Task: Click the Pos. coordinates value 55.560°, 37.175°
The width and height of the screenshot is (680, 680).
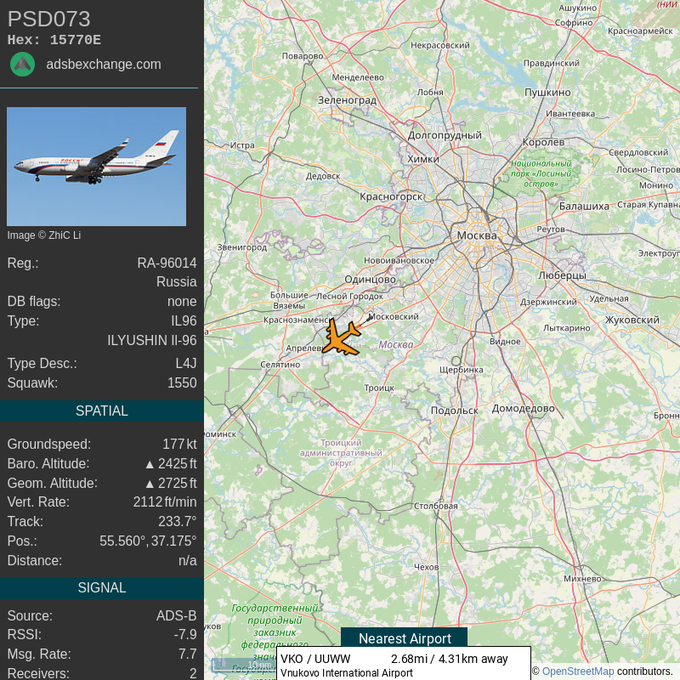Action: click(148, 541)
